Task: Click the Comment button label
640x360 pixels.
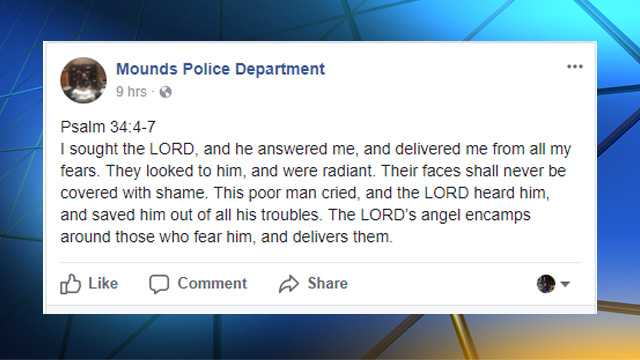Action: click(x=212, y=283)
